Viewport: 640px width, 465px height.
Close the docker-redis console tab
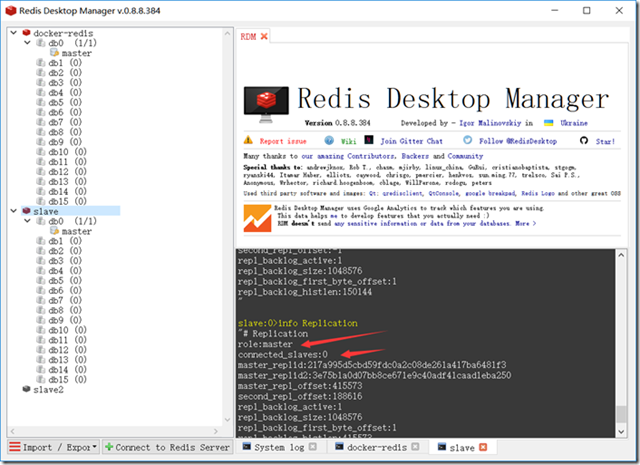(415, 447)
